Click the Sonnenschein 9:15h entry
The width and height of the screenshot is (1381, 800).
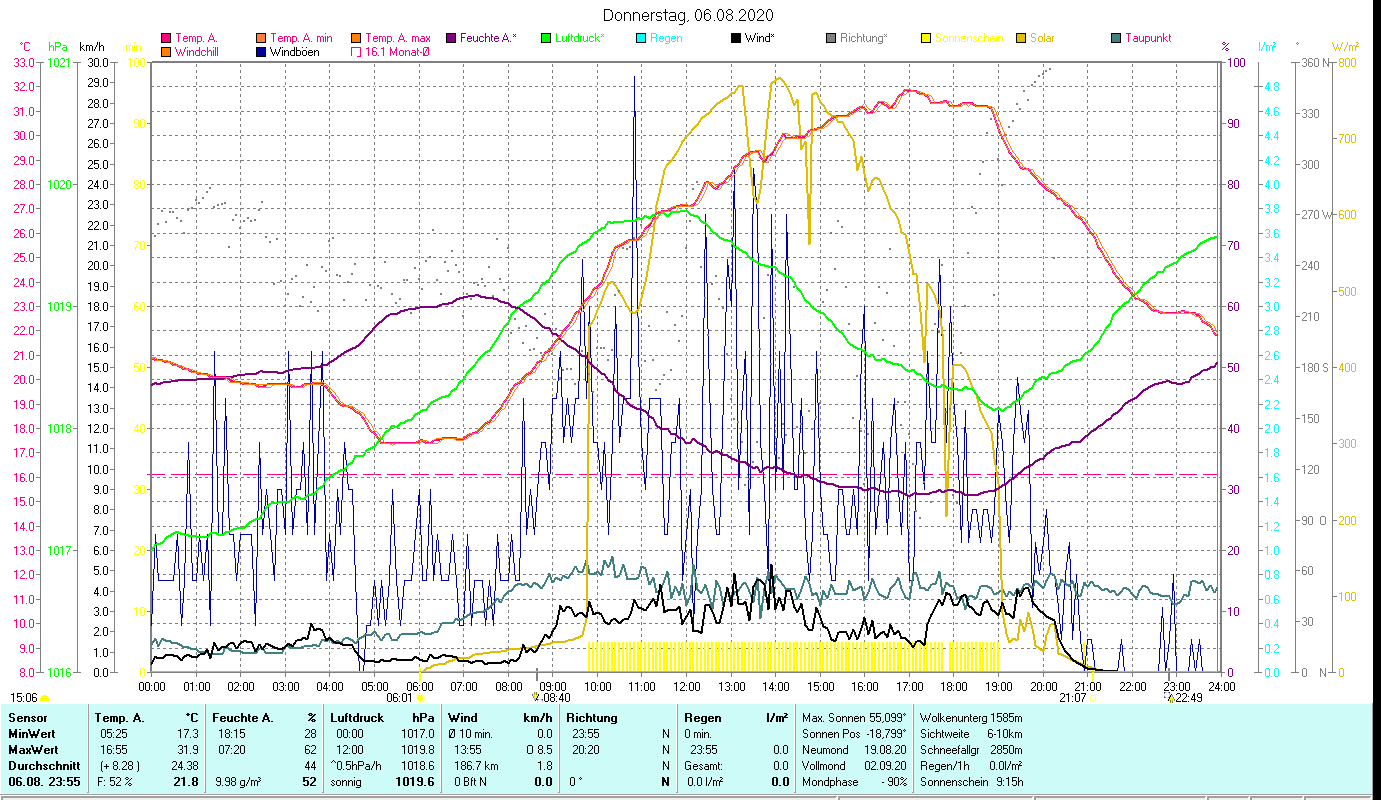[x=971, y=782]
